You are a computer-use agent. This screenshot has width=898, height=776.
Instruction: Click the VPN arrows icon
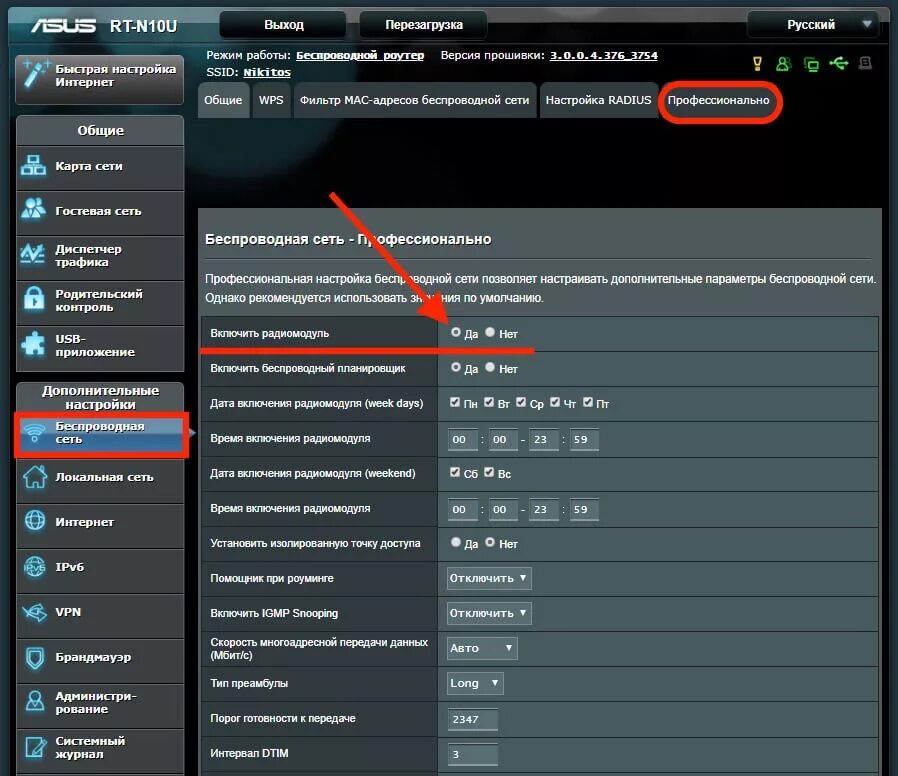[34, 612]
